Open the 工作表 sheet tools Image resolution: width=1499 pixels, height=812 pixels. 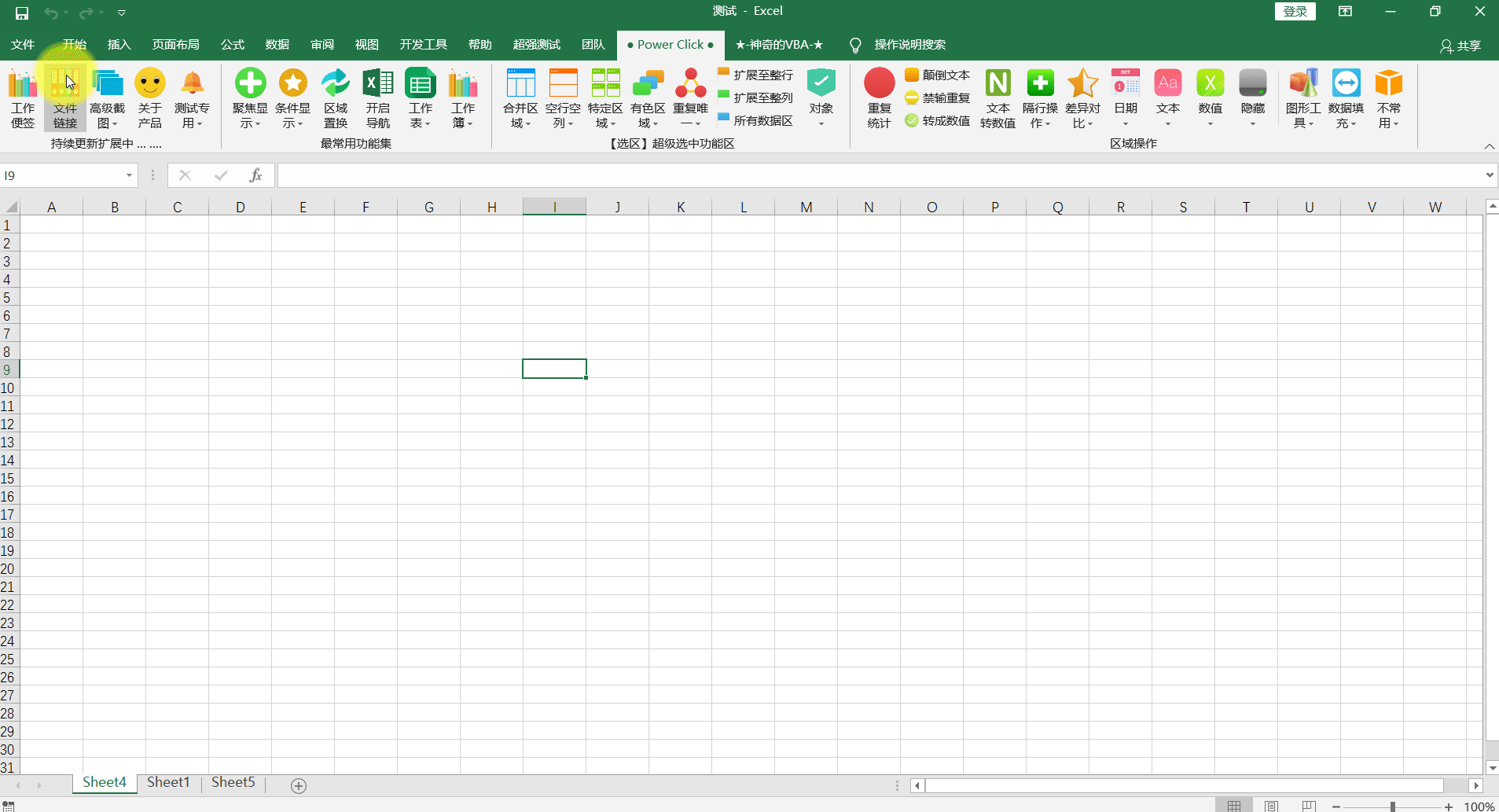tap(421, 98)
